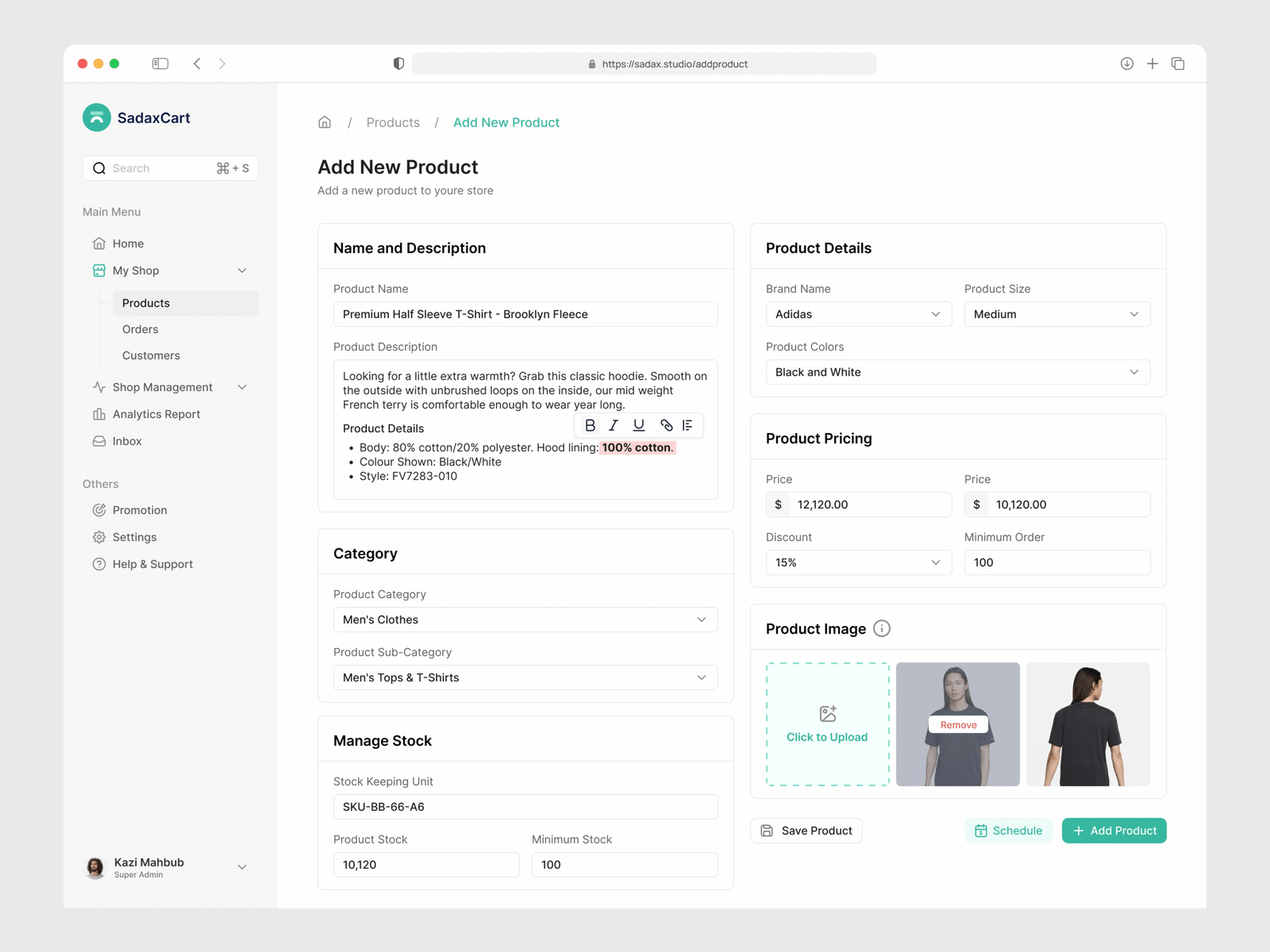Open browser downloads icon
1270x952 pixels.
click(x=1126, y=63)
